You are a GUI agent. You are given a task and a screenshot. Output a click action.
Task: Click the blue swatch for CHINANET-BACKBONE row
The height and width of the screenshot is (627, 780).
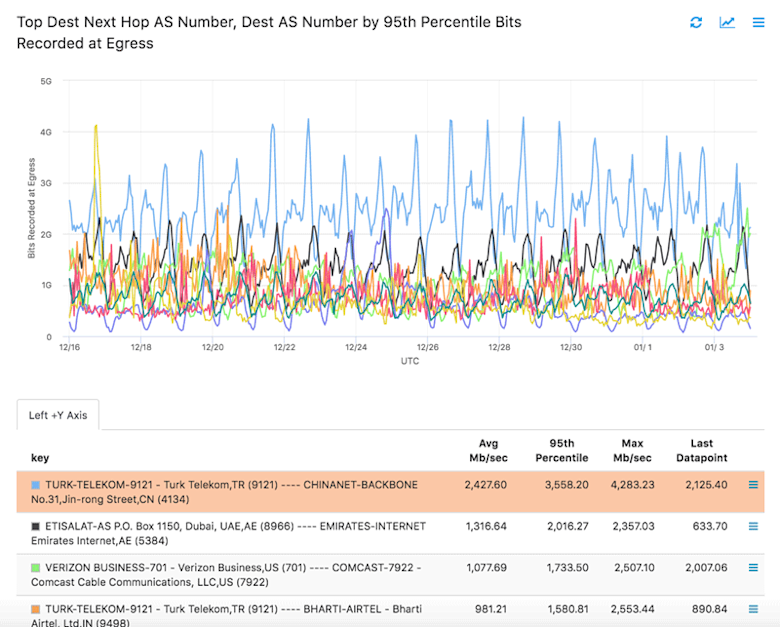click(35, 485)
